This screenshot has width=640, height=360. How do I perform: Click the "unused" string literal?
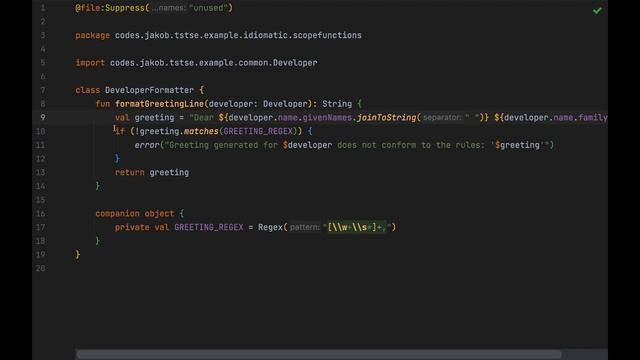coord(208,8)
